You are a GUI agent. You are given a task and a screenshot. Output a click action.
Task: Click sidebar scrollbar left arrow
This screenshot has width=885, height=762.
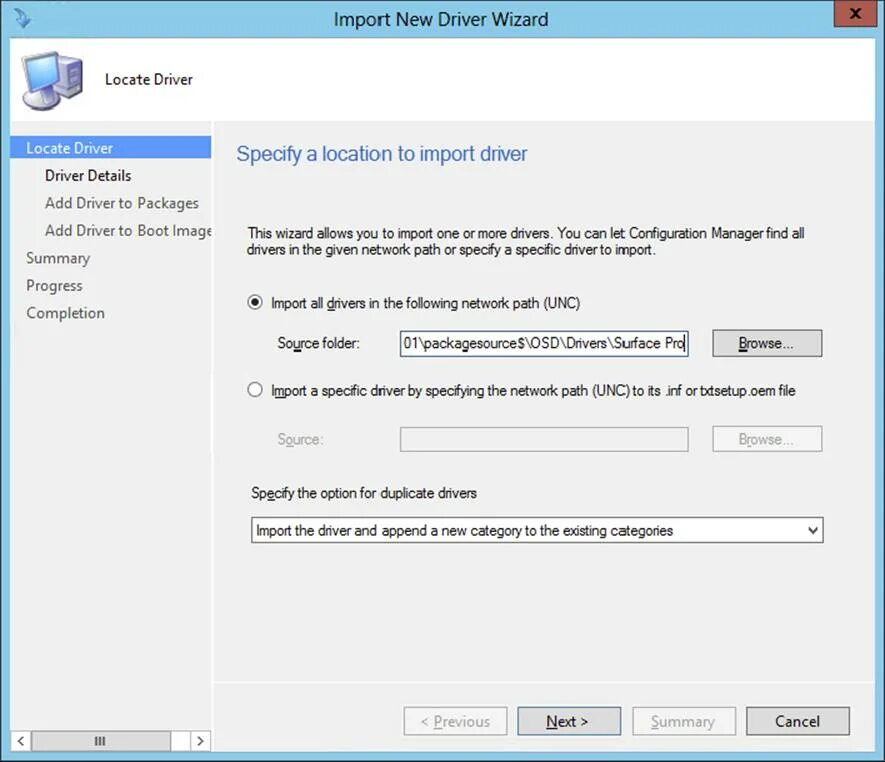coord(21,741)
